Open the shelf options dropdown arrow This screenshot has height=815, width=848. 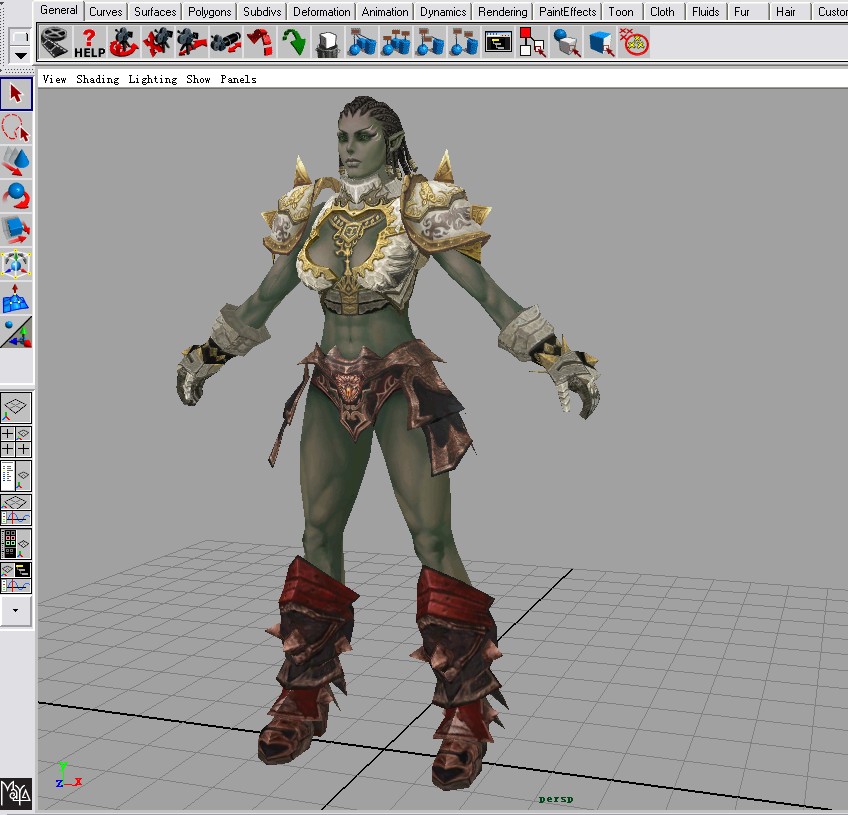[x=21, y=55]
